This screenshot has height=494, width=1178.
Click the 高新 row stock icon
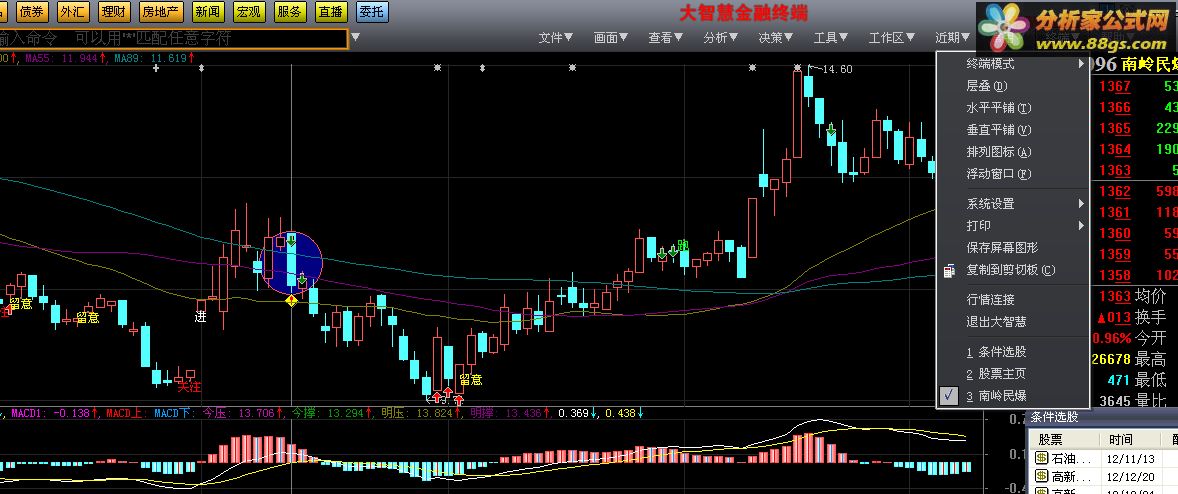click(x=1041, y=476)
